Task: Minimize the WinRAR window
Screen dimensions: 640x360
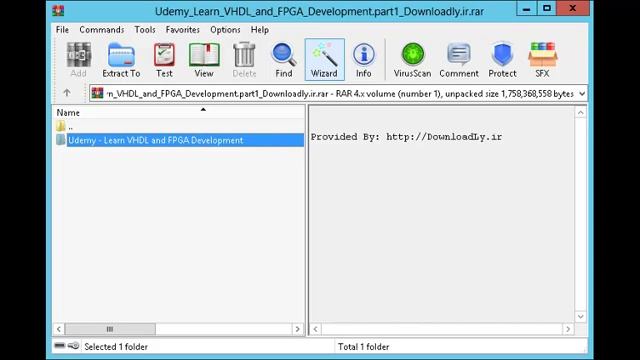Action: pyautogui.click(x=527, y=9)
